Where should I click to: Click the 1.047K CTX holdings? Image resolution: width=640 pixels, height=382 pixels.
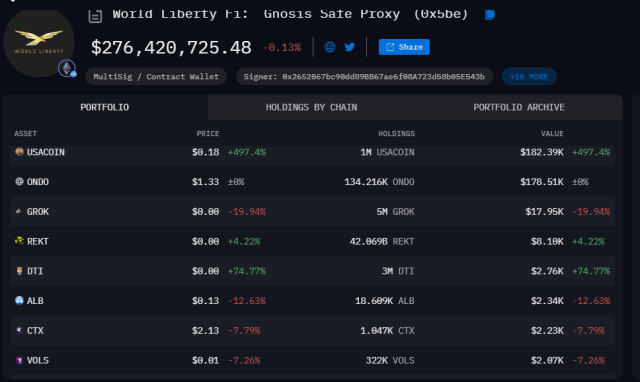click(387, 331)
